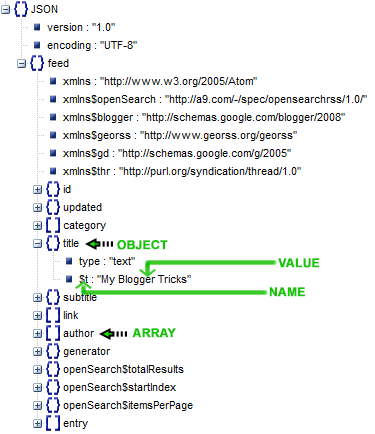Click the object icon beside openSearch$totalResults

pos(53,369)
